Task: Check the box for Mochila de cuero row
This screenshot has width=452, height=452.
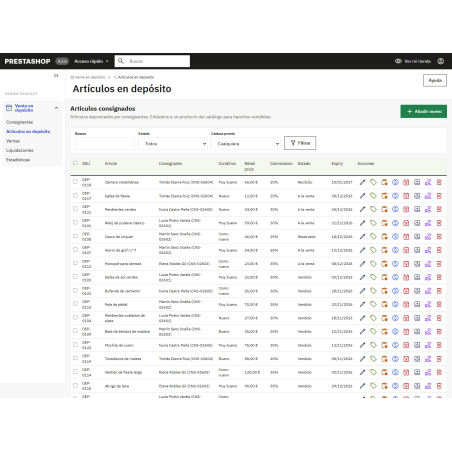Action: click(75, 344)
